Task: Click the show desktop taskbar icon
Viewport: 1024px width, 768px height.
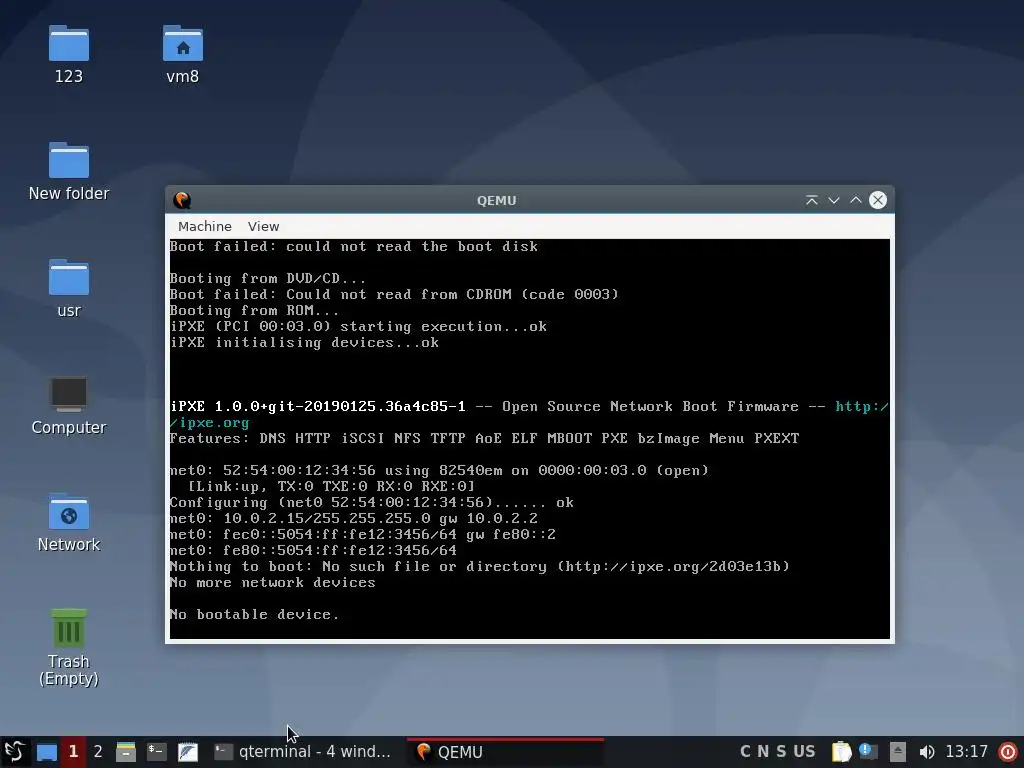Action: pyautogui.click(x=46, y=752)
